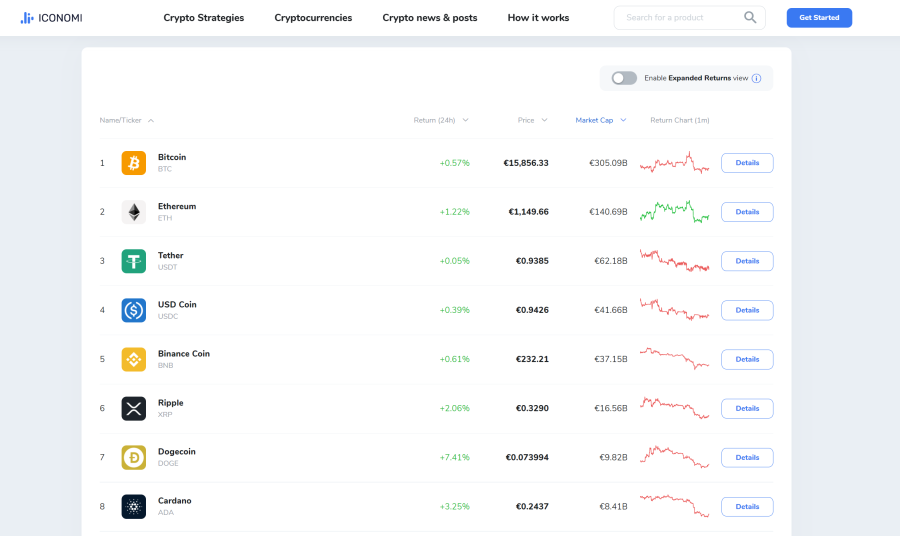Click Dogecoin's 1m return chart
This screenshot has height=536, width=900.
point(674,457)
